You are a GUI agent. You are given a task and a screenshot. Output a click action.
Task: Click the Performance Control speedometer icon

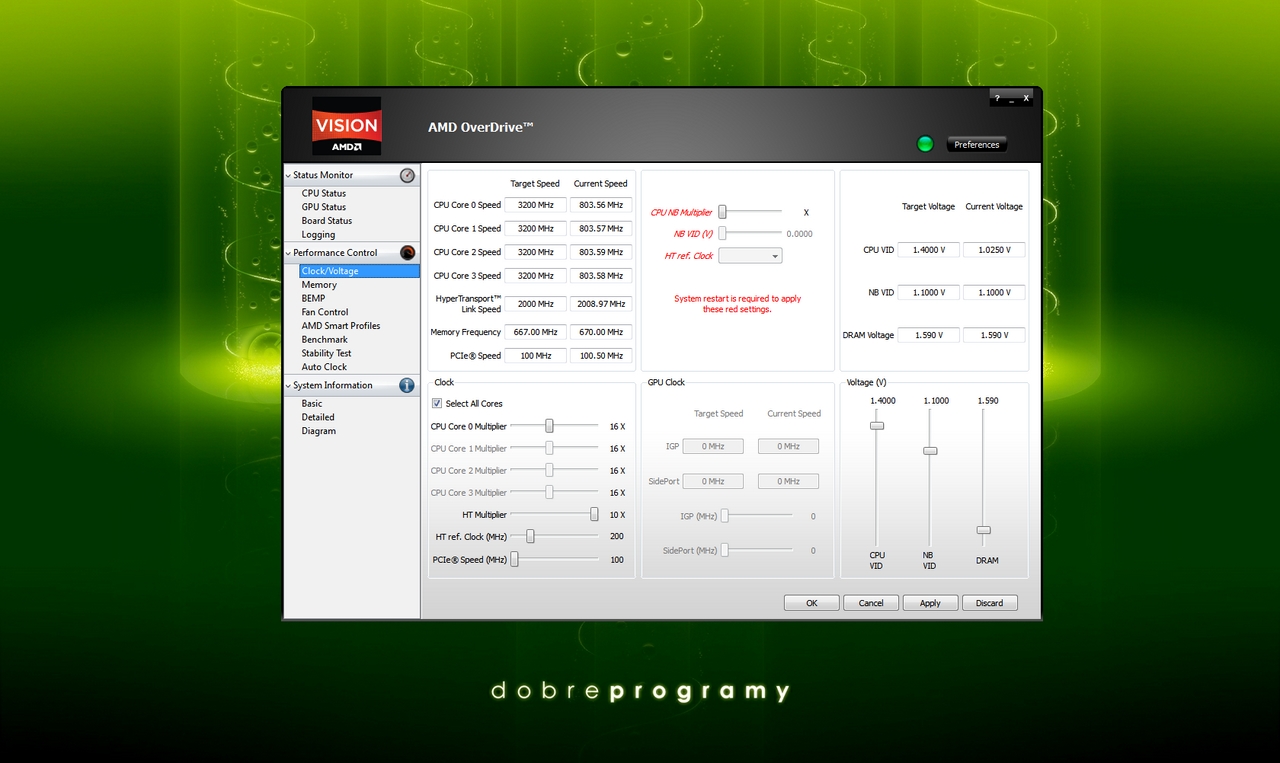(407, 253)
